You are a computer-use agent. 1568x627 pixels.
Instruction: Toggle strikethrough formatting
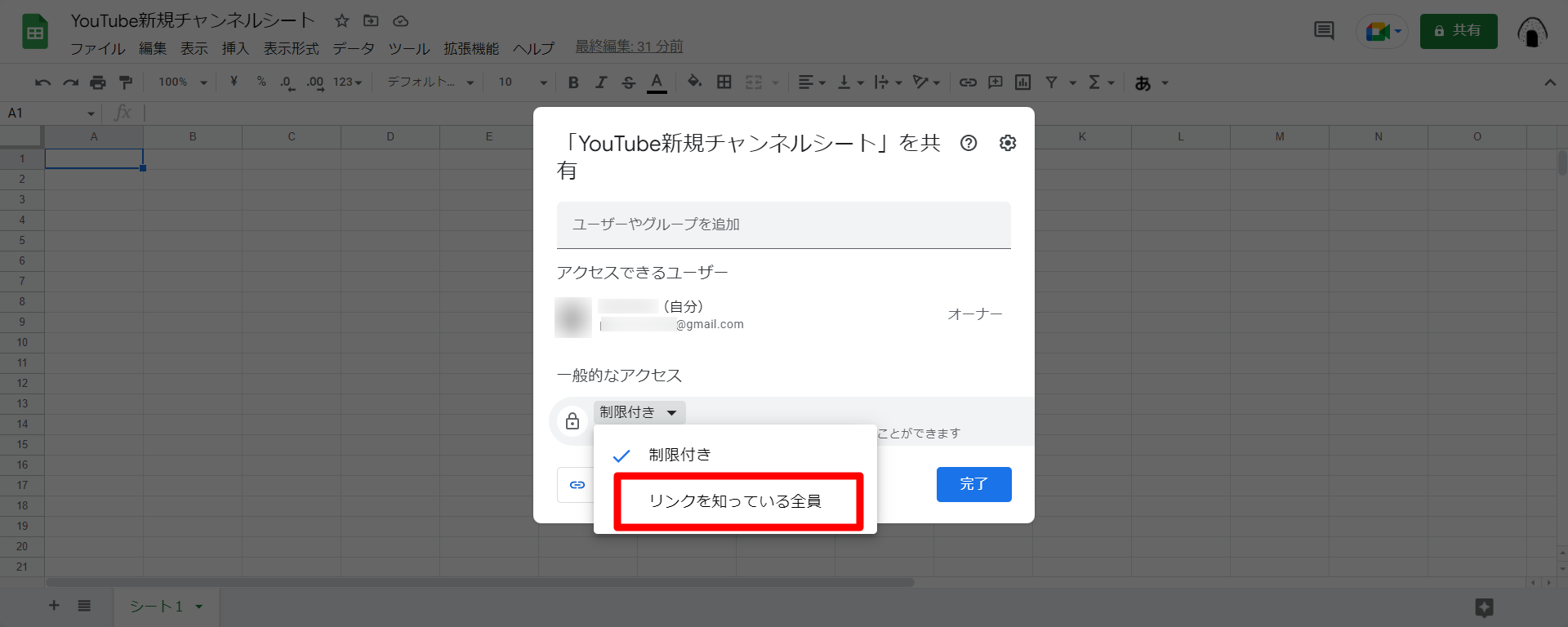628,82
